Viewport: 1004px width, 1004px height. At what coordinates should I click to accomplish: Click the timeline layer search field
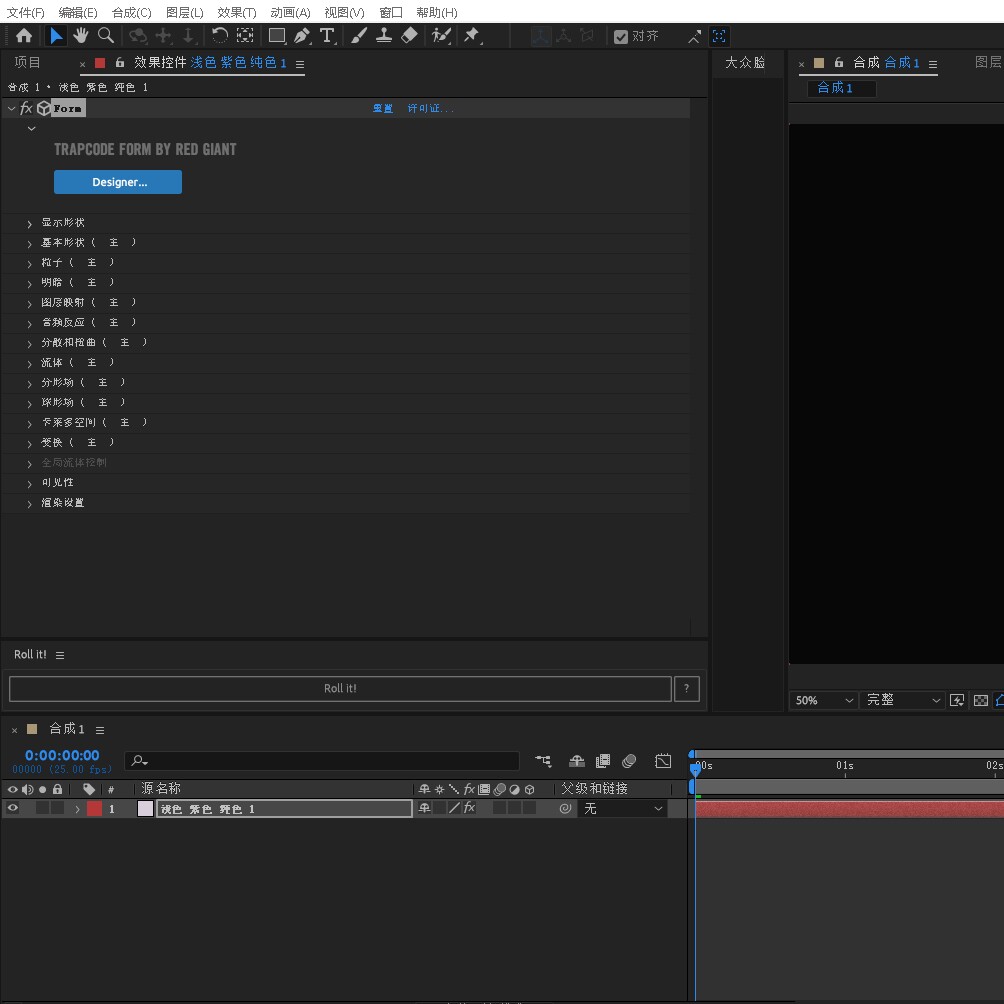click(321, 761)
